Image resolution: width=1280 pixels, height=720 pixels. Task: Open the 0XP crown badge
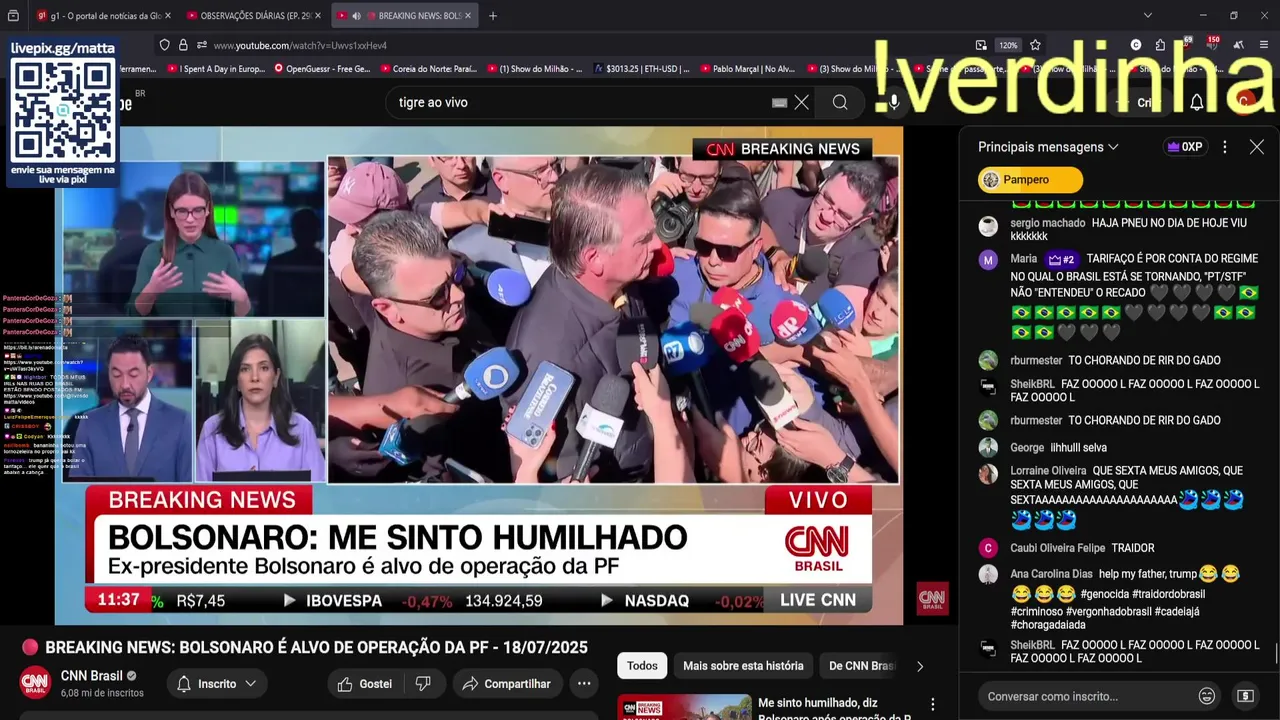[x=1184, y=147]
